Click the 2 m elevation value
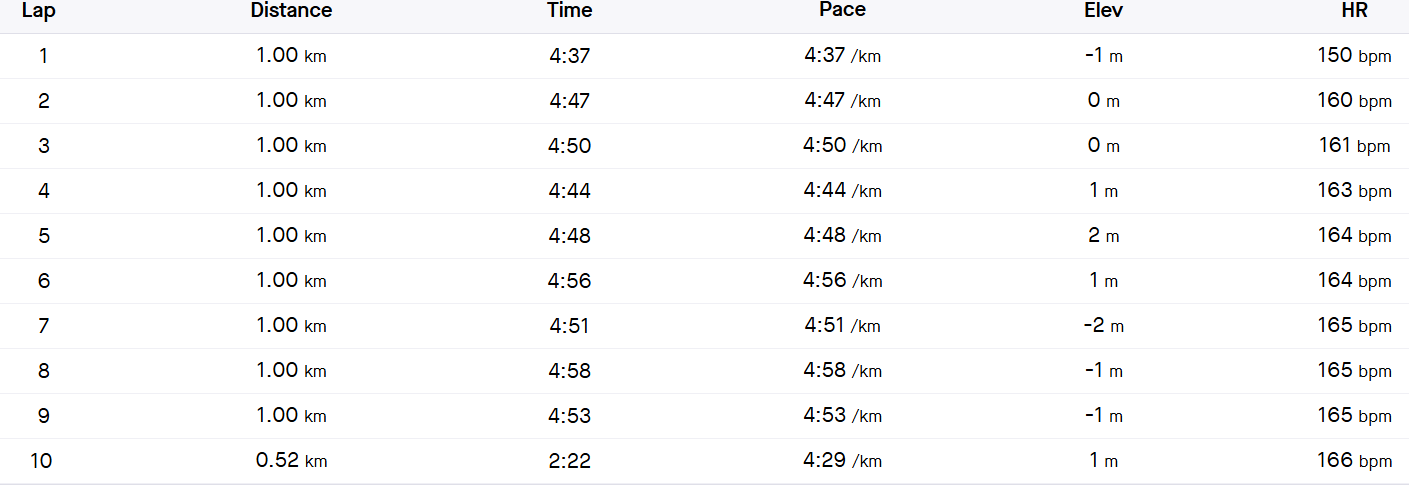 coord(1103,236)
